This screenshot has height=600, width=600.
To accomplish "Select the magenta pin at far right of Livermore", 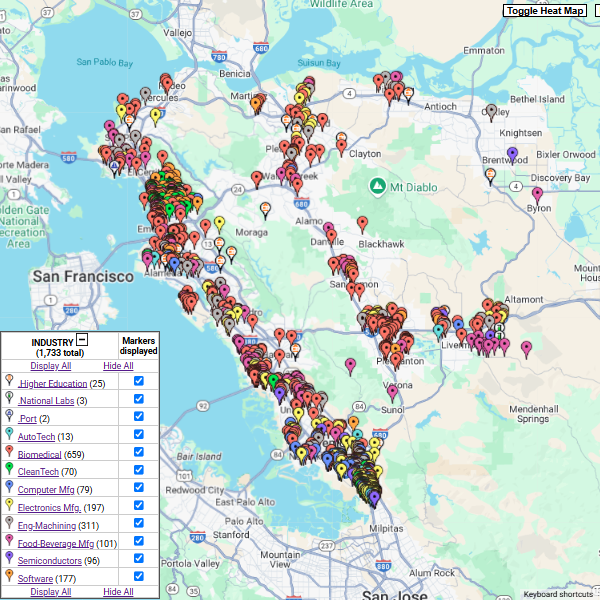I will coord(527,349).
